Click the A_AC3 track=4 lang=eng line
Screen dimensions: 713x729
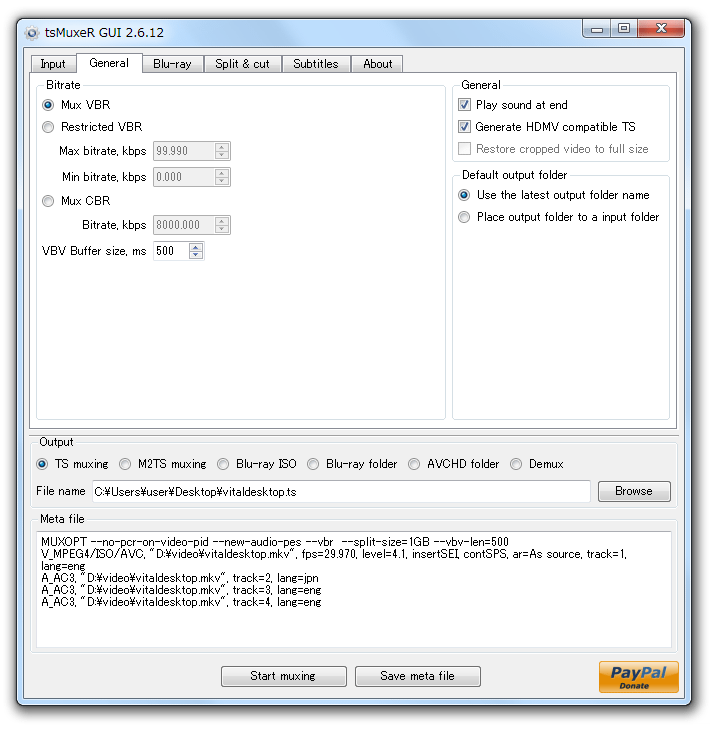click(181, 603)
